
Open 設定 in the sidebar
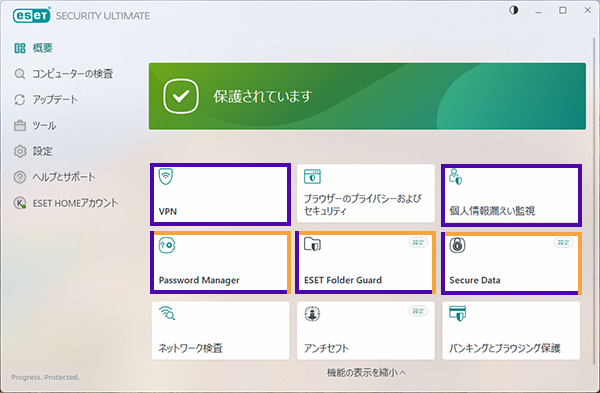(42, 151)
